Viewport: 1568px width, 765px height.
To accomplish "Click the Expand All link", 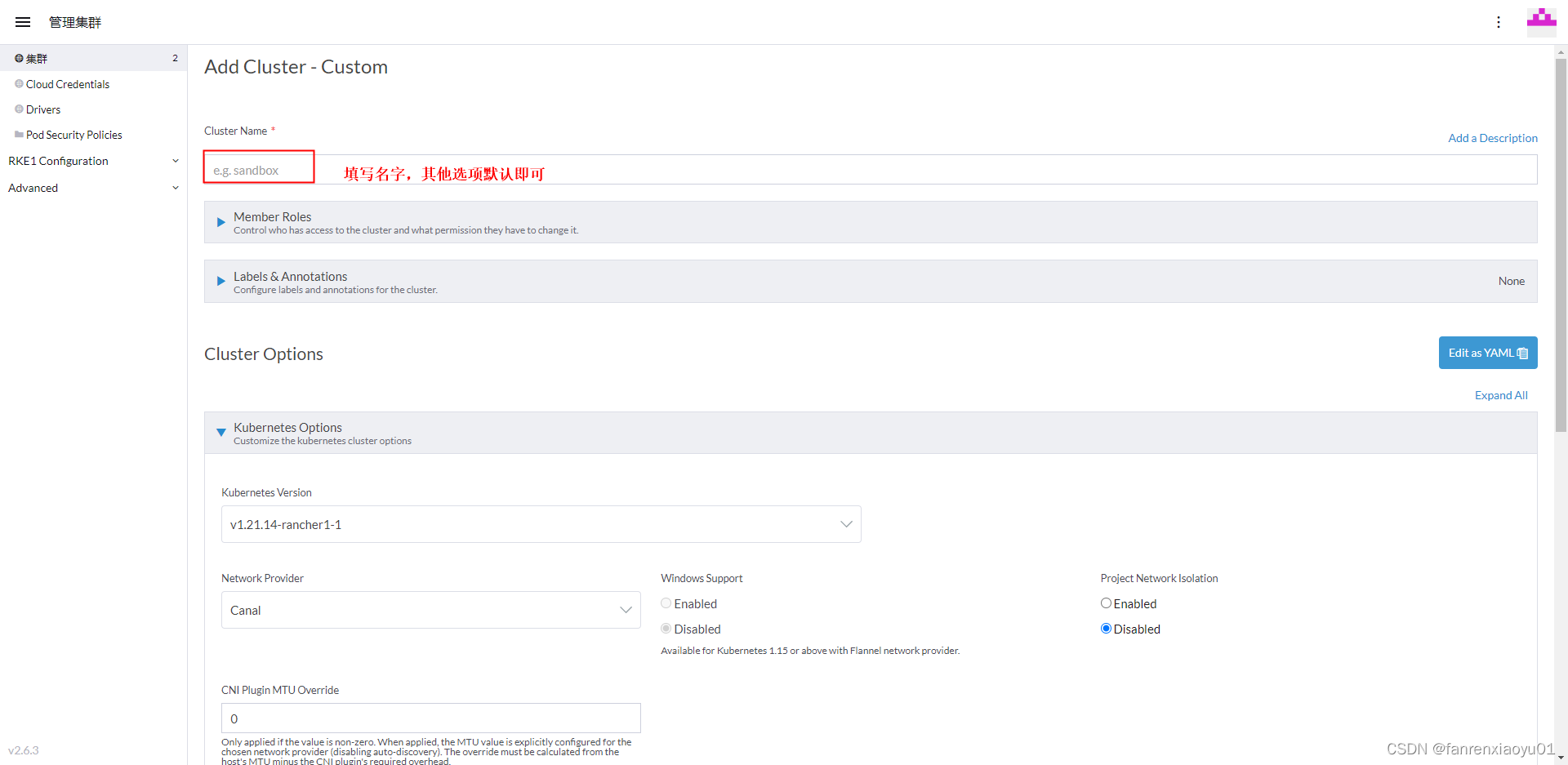I will coord(1501,395).
